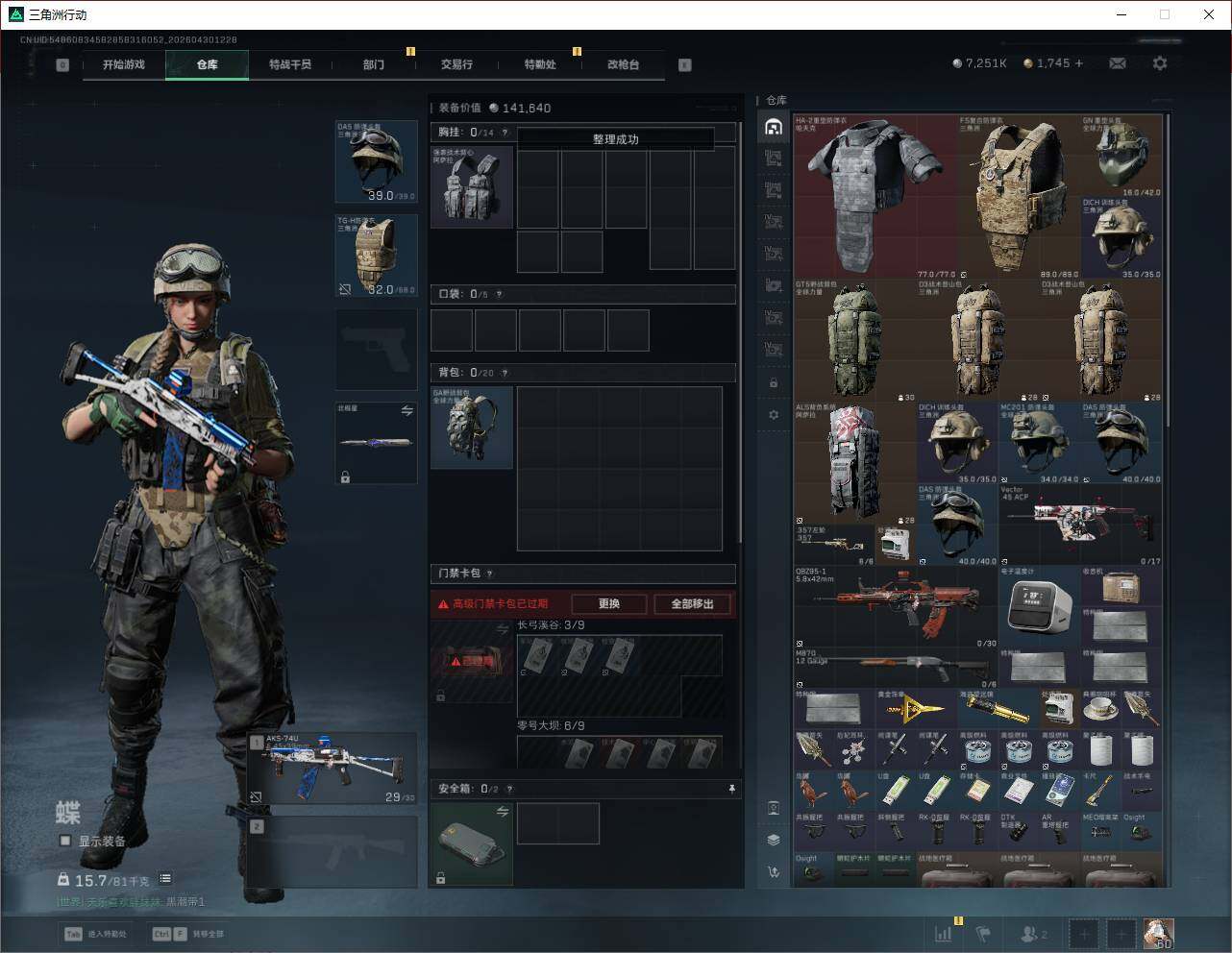Screen dimensions: 1232x953
Task: Open the player avatar in the bottom-right corner
Action: pos(1158,933)
